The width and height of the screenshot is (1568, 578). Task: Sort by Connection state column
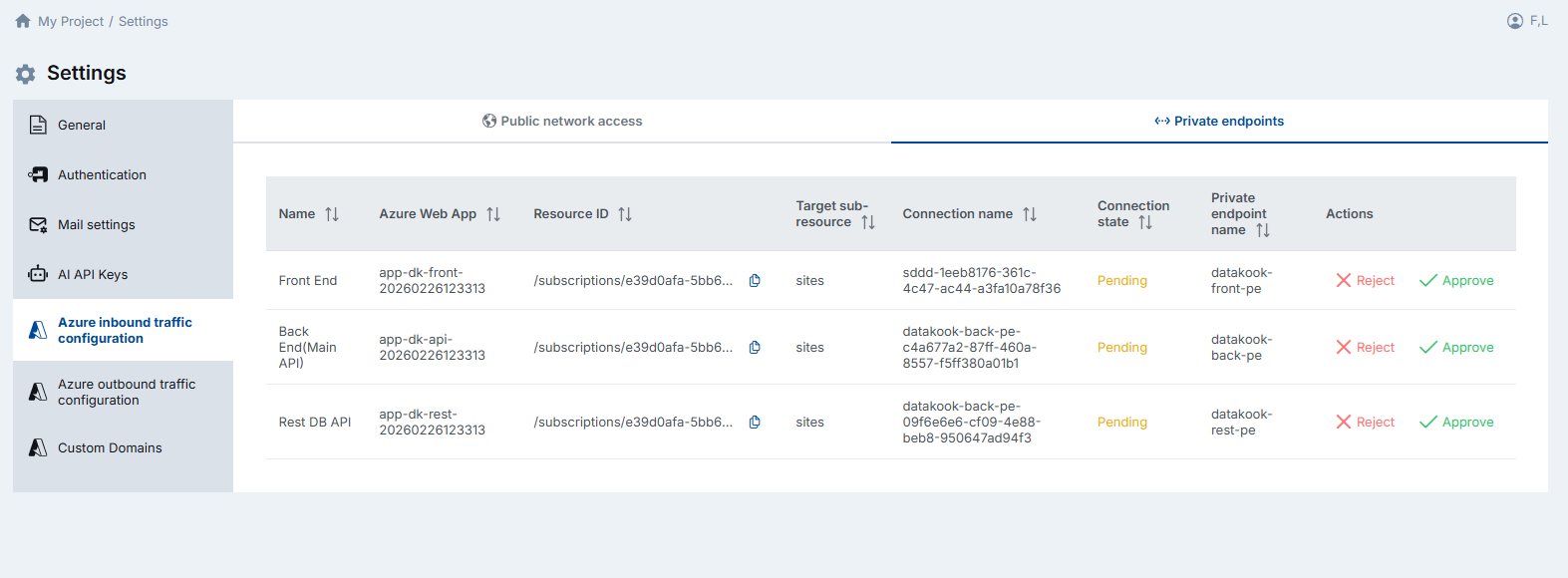tap(1145, 222)
